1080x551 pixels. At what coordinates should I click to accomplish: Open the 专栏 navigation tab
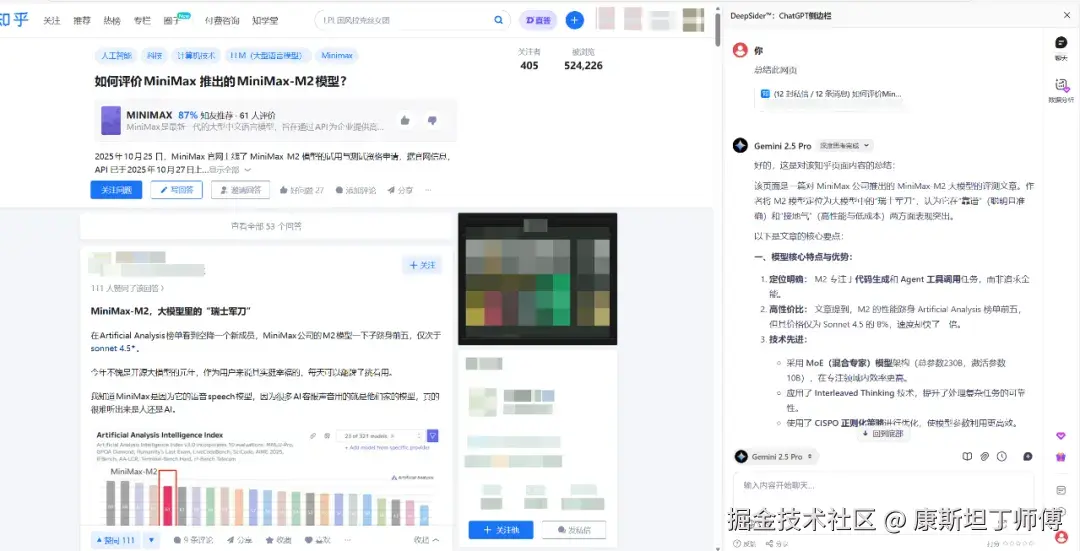[142, 21]
